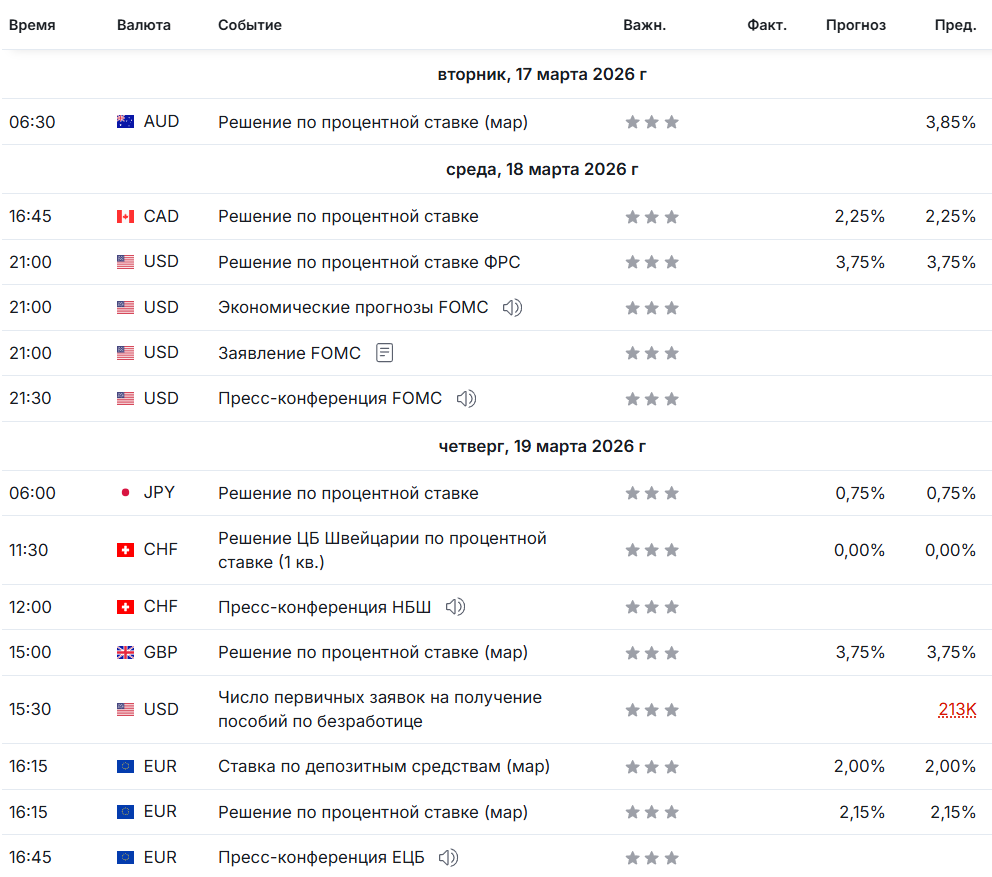
Task: Click speaker icon beside Пресс-конференция ЕЦБ
Action: tap(448, 858)
